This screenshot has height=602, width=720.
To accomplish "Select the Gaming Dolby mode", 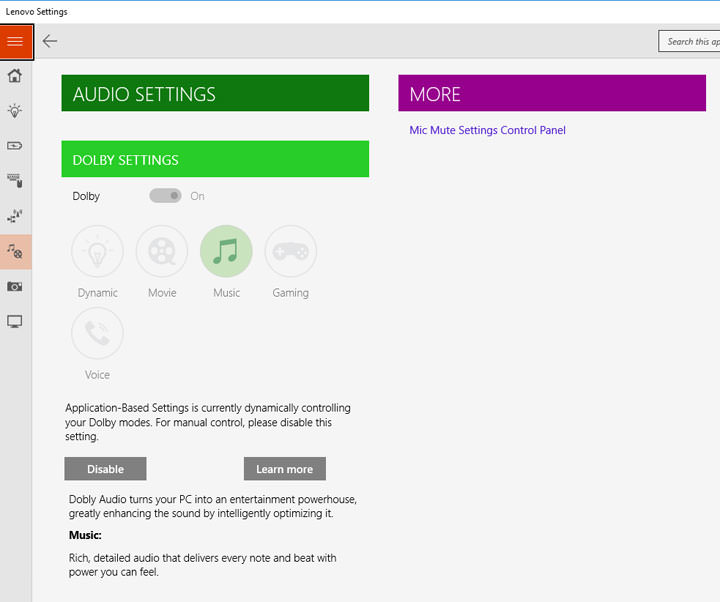I will pyautogui.click(x=290, y=251).
